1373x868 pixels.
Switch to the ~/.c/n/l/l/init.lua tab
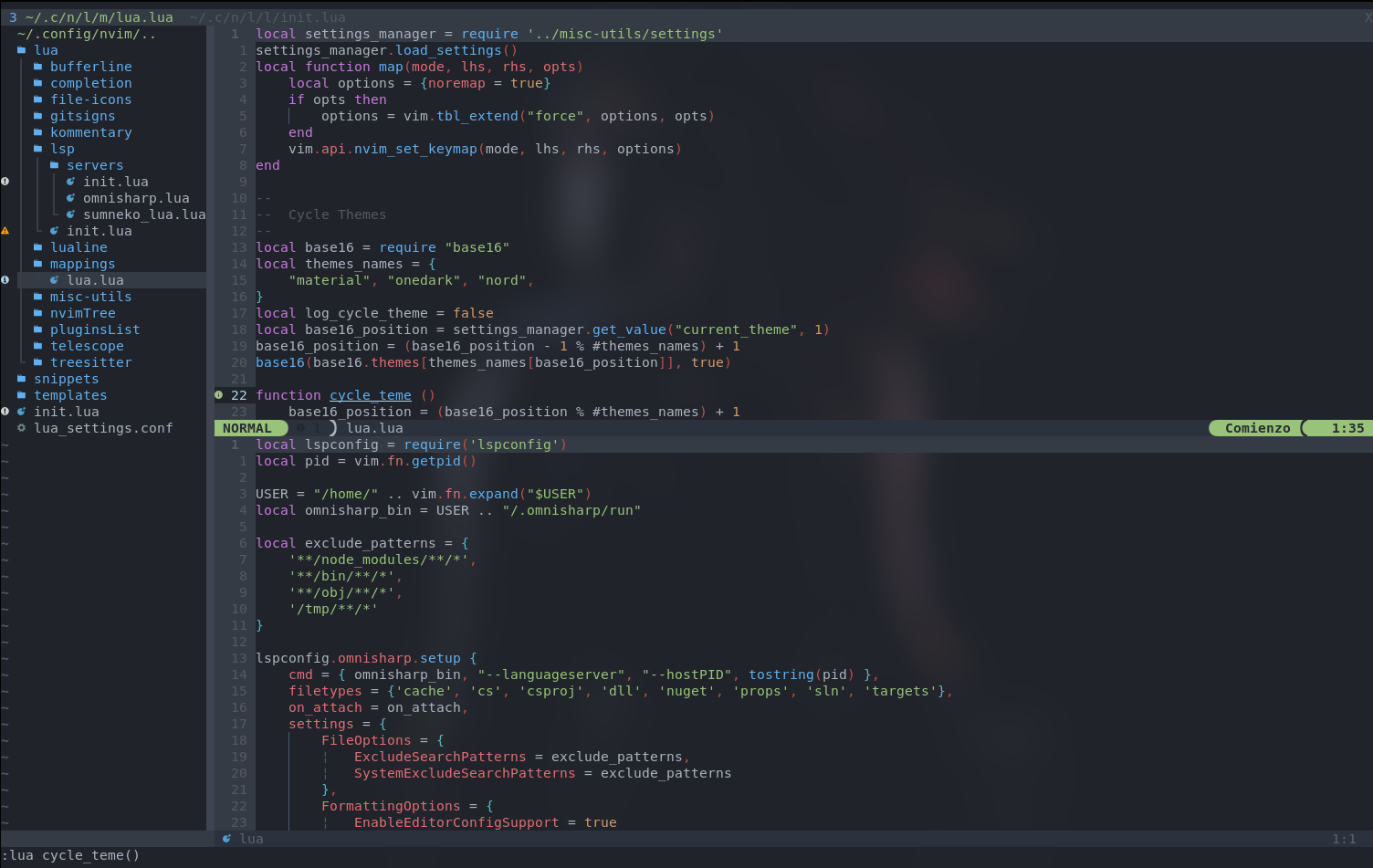pyautogui.click(x=267, y=17)
